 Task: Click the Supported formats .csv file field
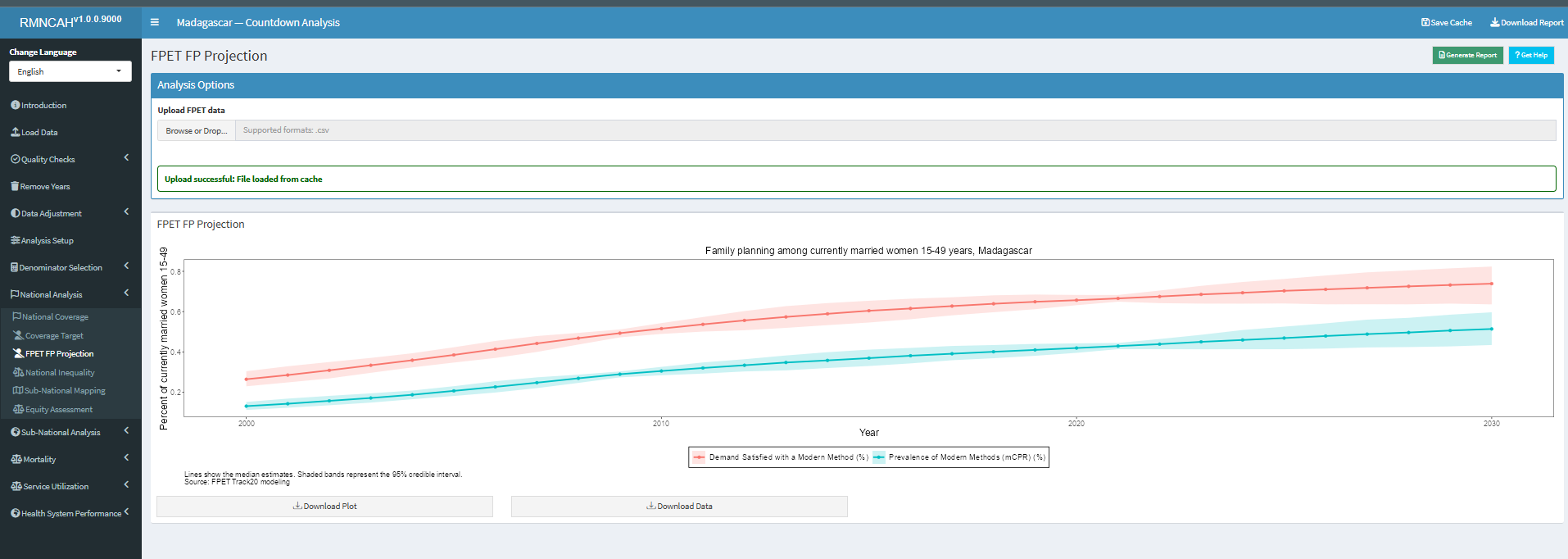point(895,130)
